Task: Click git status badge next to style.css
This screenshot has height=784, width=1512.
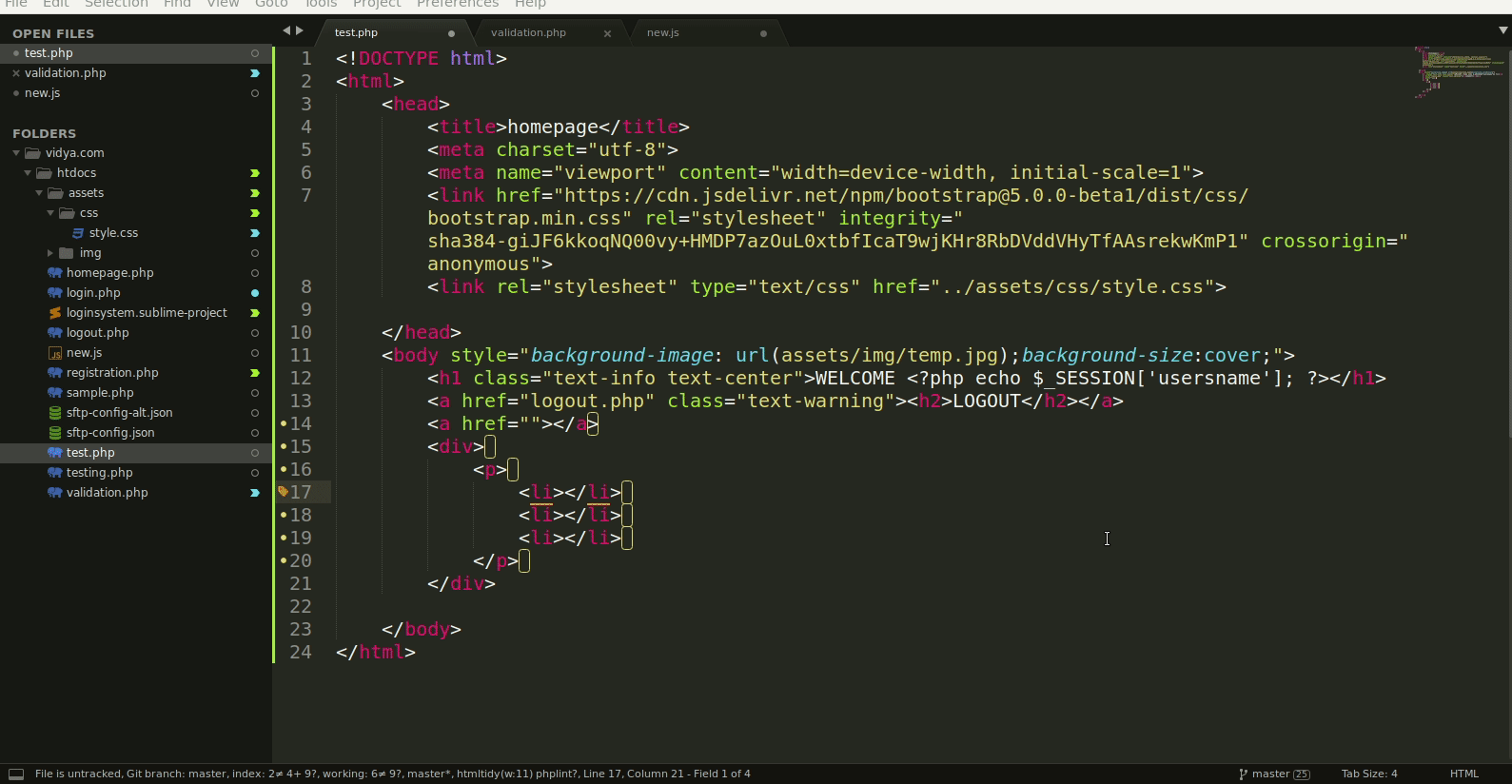Action: [x=255, y=233]
